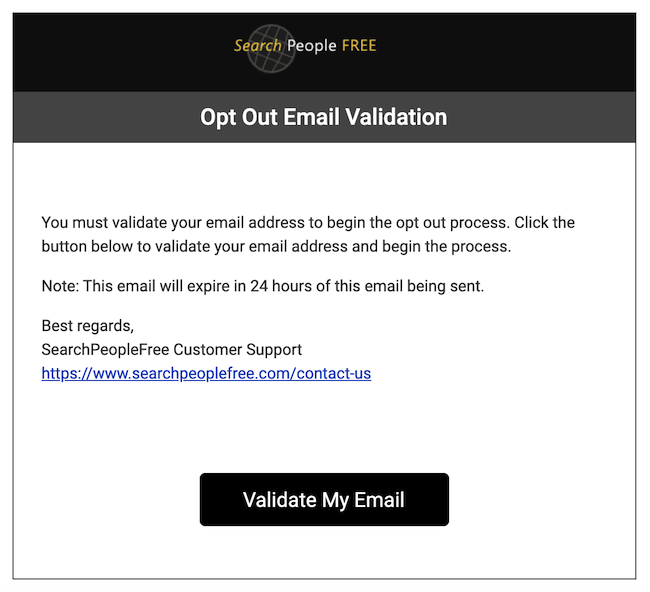Click 'Opt Out' in the gray title bar
The width and height of the screenshot is (650, 592).
click(239, 117)
